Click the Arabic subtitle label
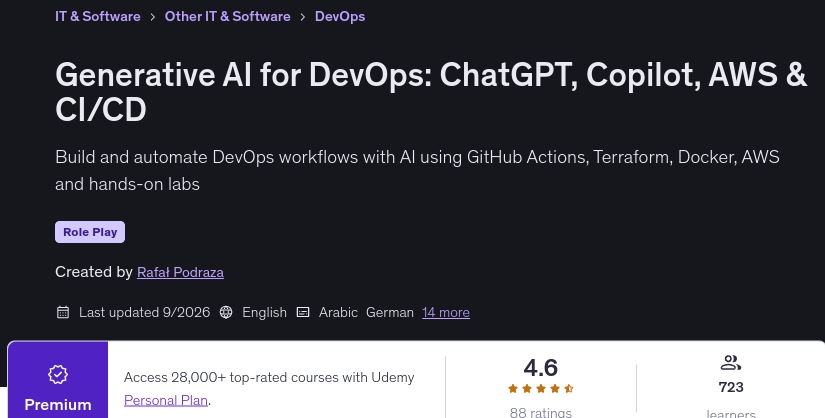The image size is (825, 418). [x=338, y=312]
